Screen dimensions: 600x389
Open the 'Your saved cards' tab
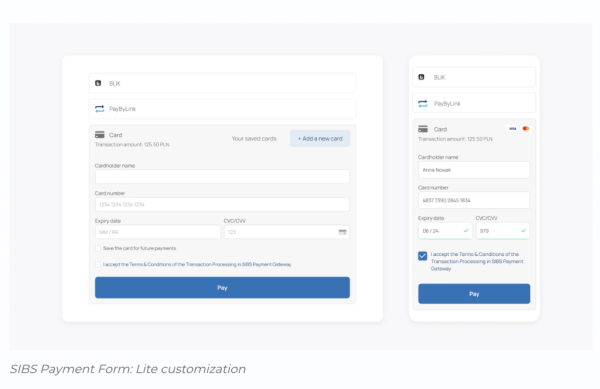[254, 138]
